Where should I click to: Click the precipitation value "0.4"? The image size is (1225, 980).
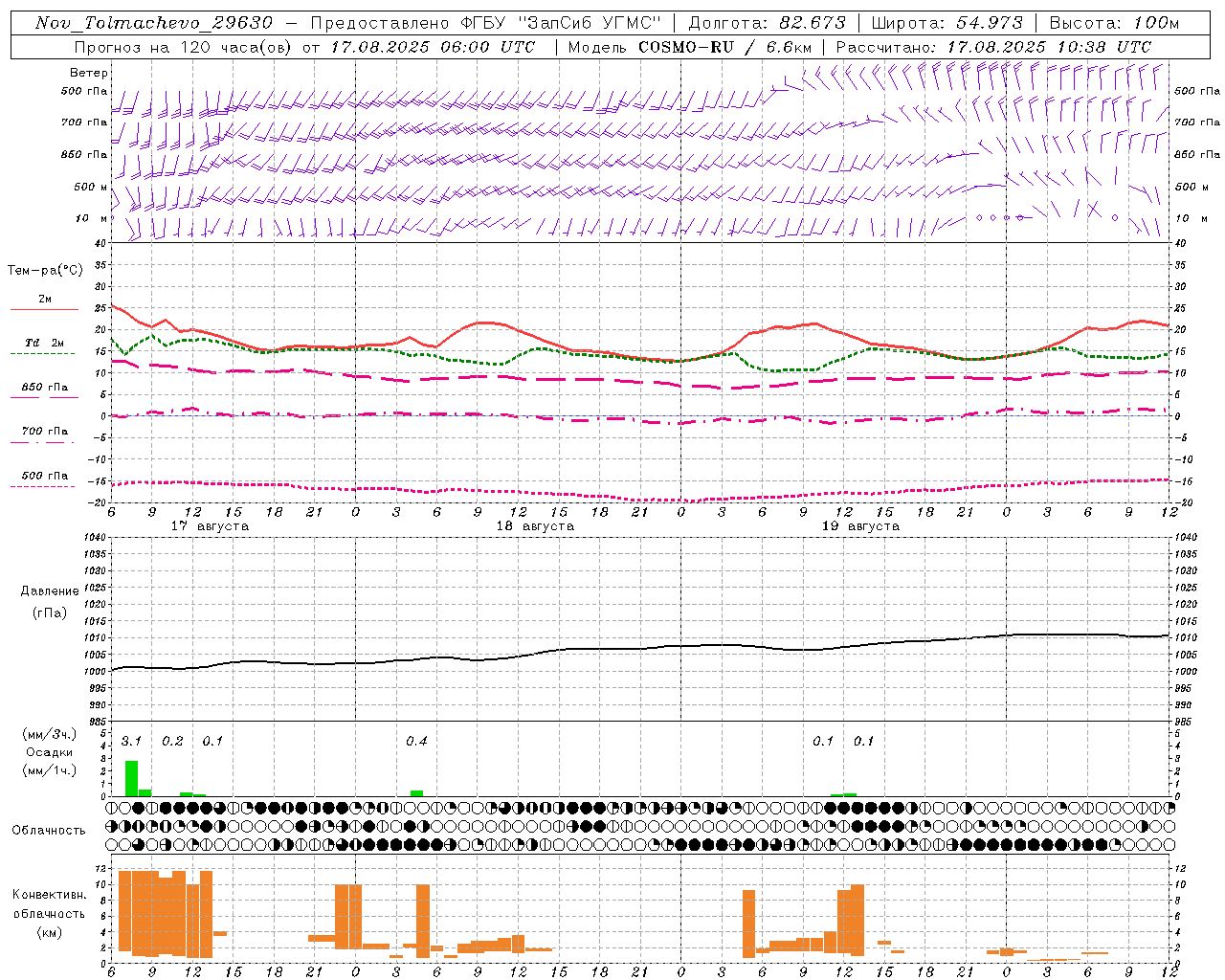coord(416,742)
